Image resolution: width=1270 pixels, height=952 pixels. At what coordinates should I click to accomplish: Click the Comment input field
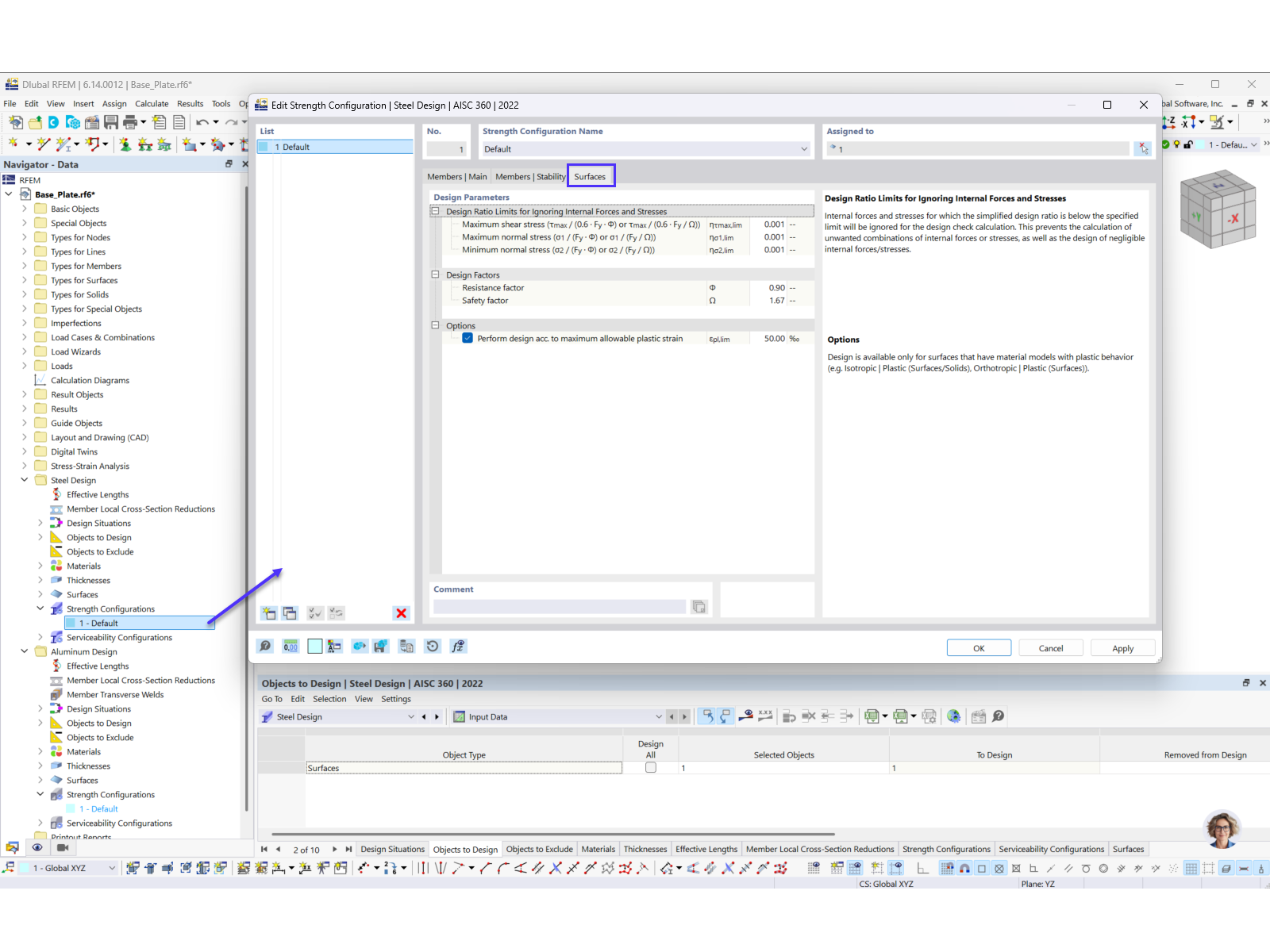pos(560,607)
